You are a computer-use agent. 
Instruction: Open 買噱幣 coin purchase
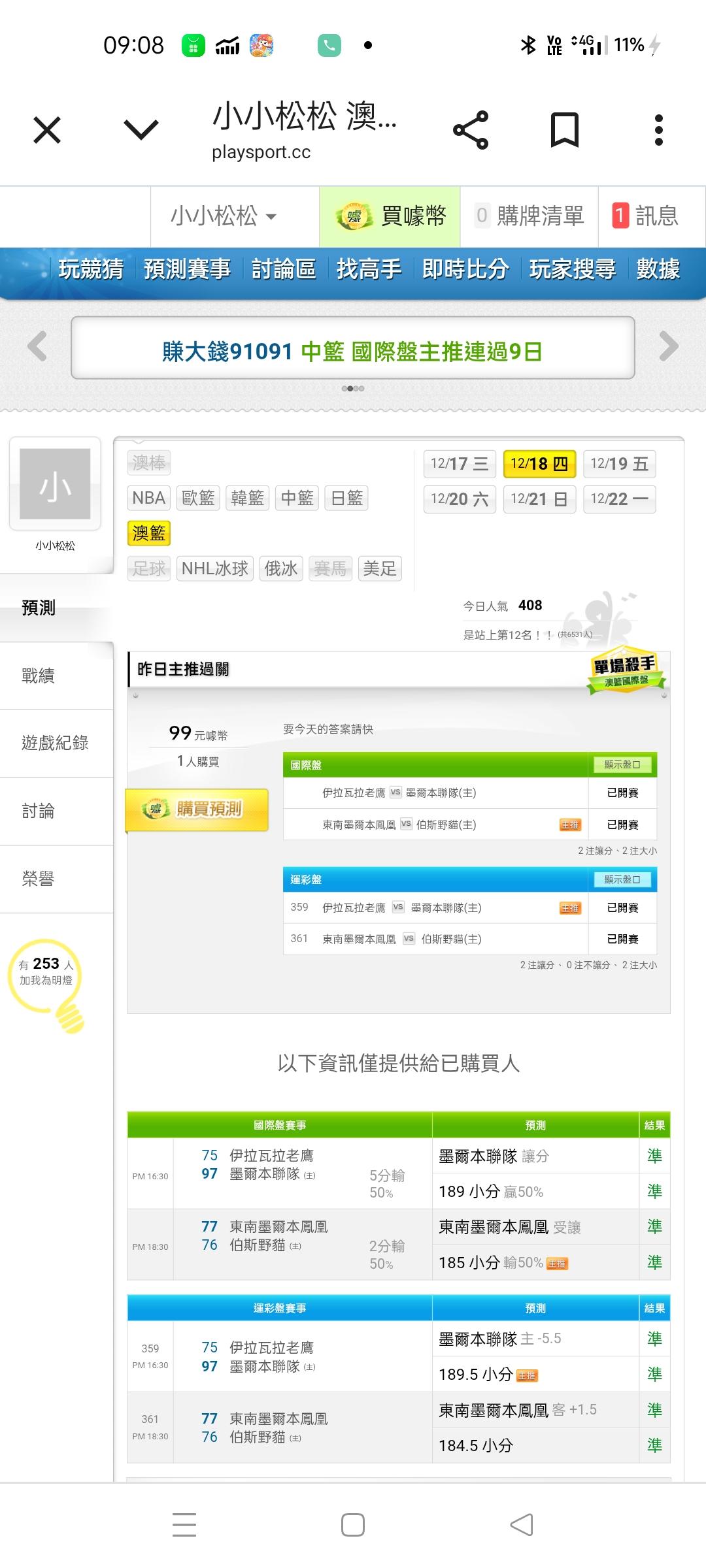pos(390,216)
